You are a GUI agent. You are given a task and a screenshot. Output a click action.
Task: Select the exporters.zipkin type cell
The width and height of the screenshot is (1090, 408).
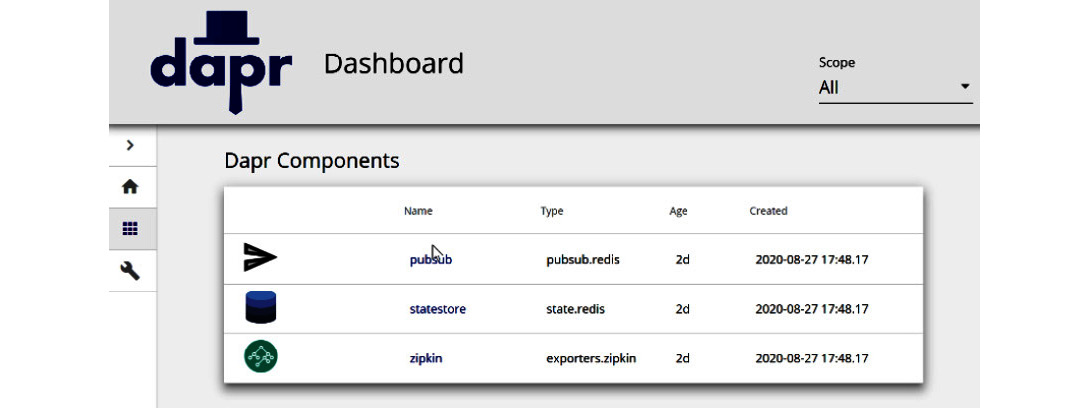(592, 359)
